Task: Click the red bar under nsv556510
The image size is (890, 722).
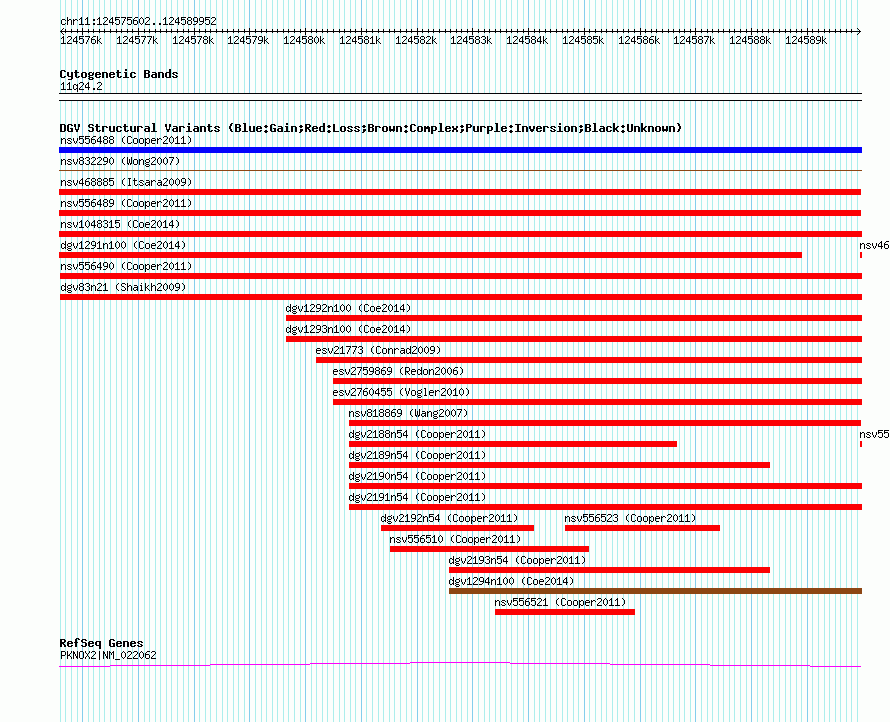Action: pos(489,549)
